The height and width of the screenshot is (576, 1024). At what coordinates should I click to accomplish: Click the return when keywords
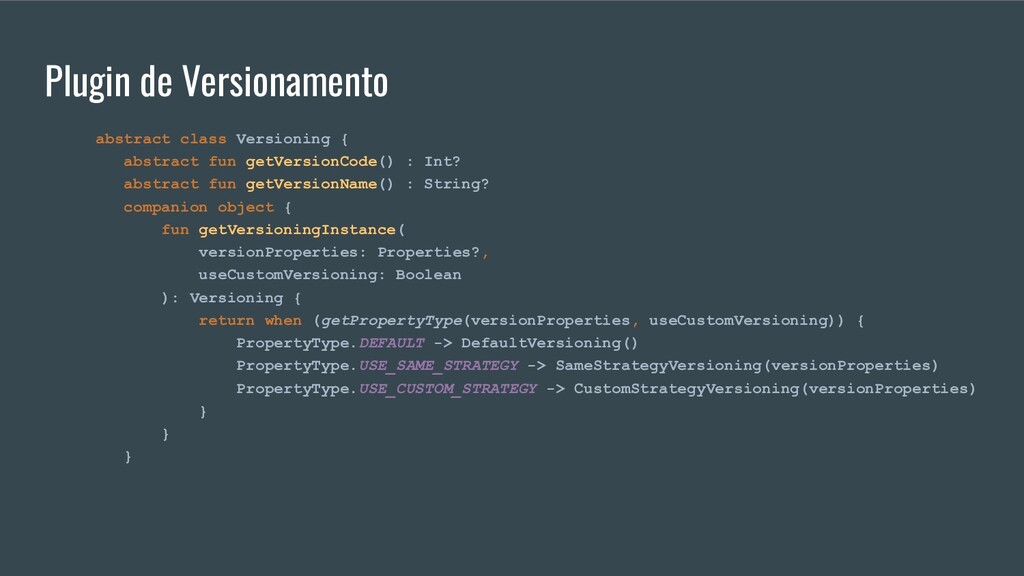pos(250,321)
